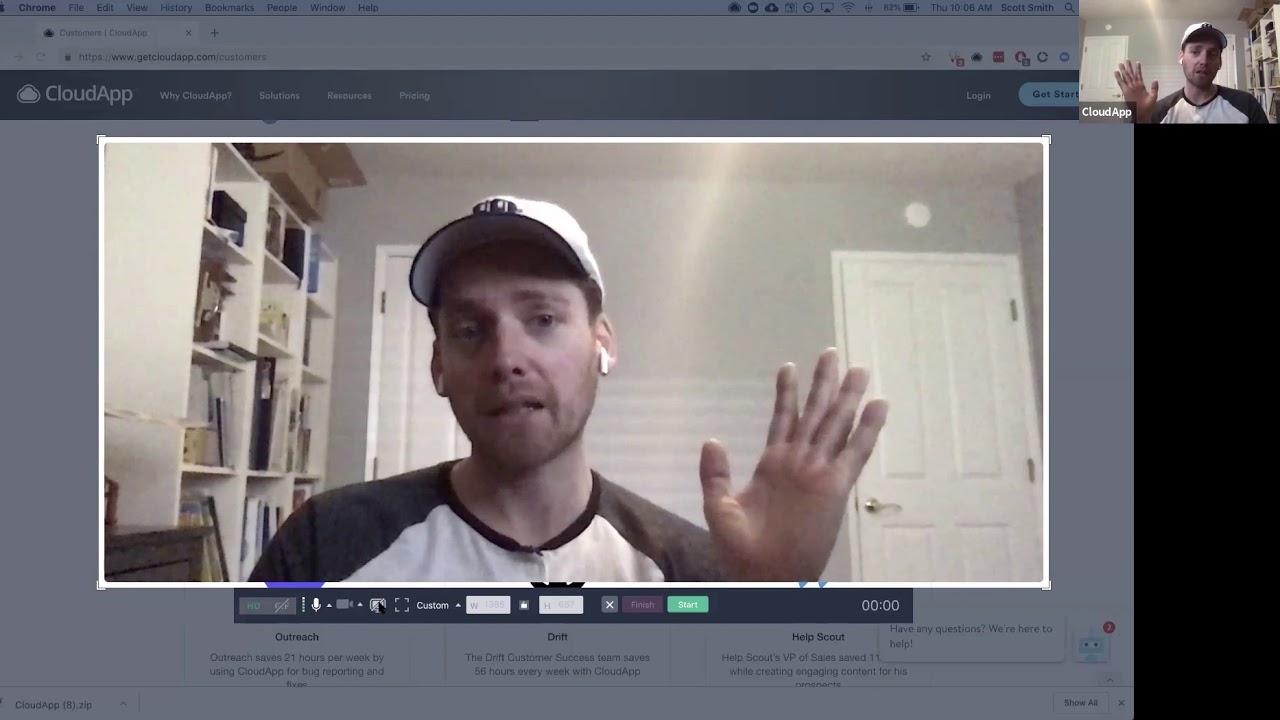Expand the CloudApp (8).zip download options chevron
Image resolution: width=1280 pixels, height=720 pixels.
[124, 704]
